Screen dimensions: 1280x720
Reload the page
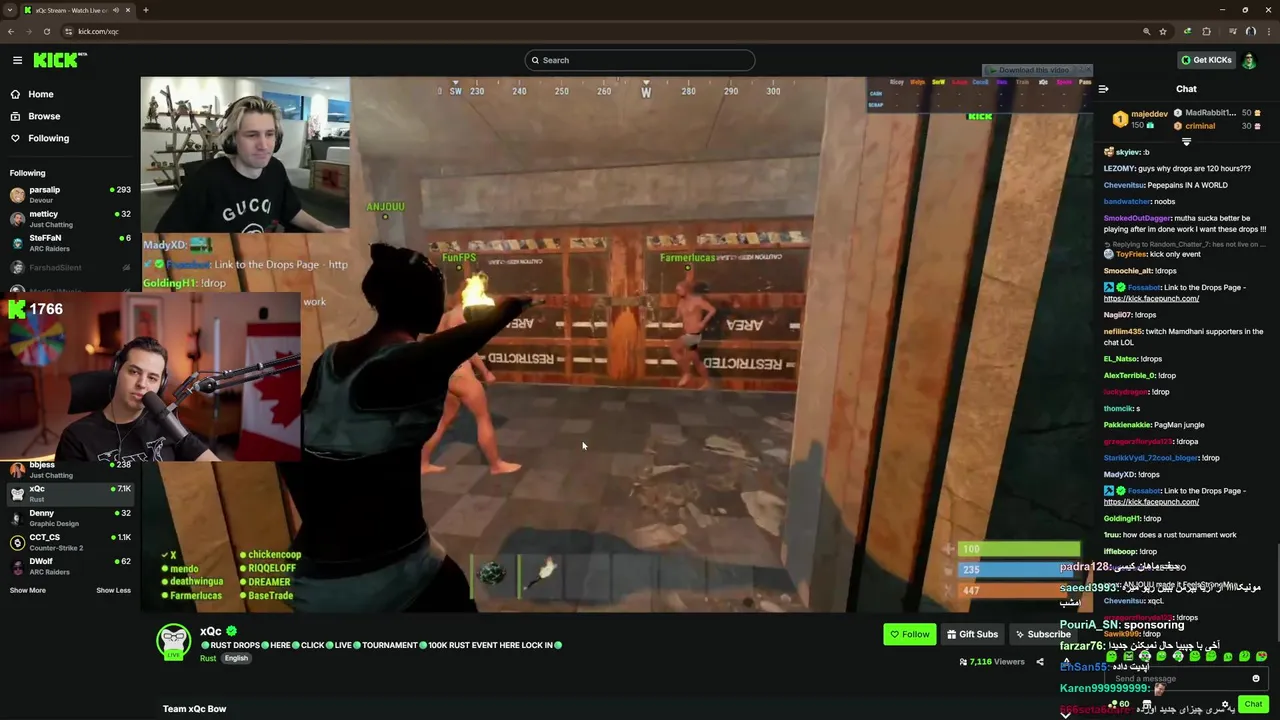tap(46, 31)
